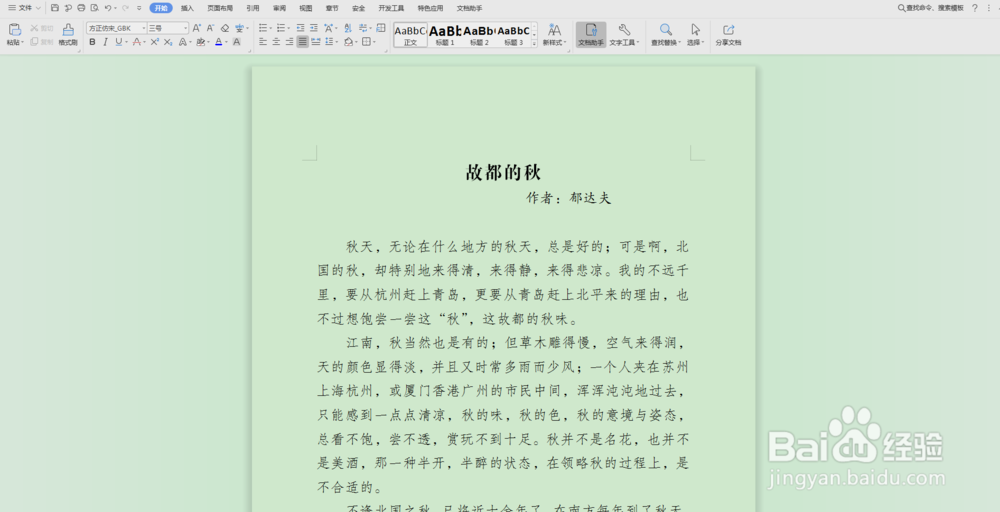Pick the font color (A) swatch
The height and width of the screenshot is (512, 1000).
click(218, 41)
